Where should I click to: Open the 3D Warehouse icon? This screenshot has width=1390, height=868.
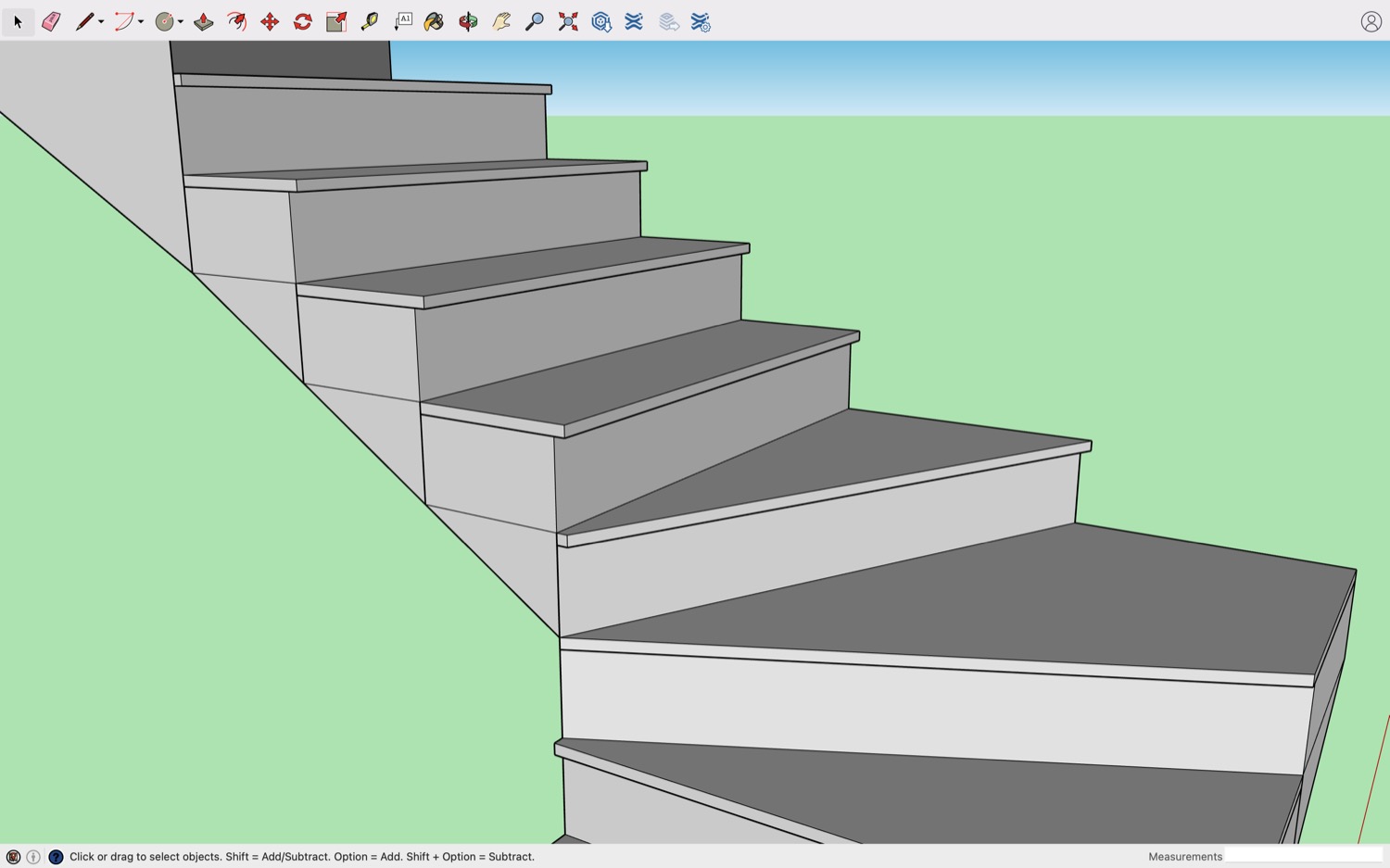601,21
